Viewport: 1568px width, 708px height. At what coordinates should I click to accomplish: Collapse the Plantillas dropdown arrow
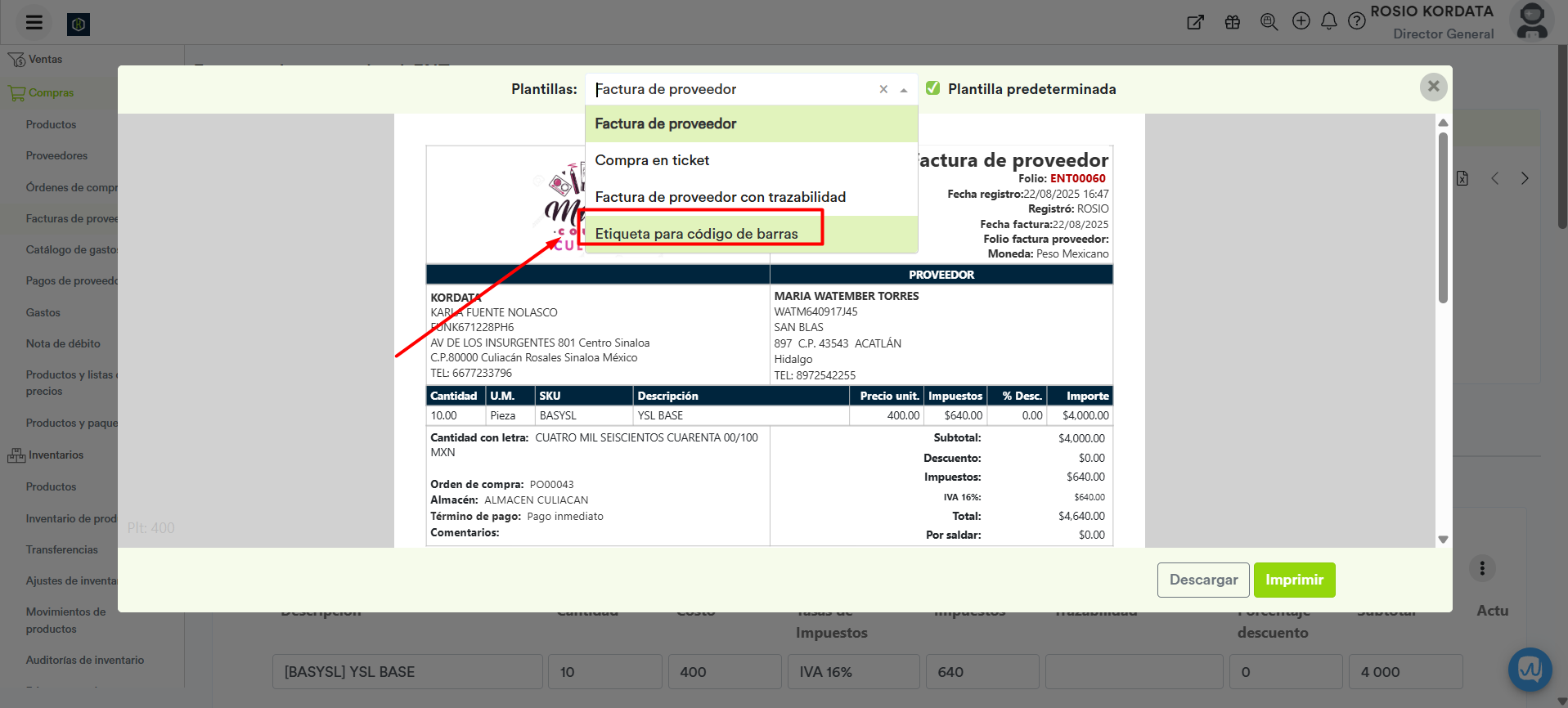(x=904, y=90)
